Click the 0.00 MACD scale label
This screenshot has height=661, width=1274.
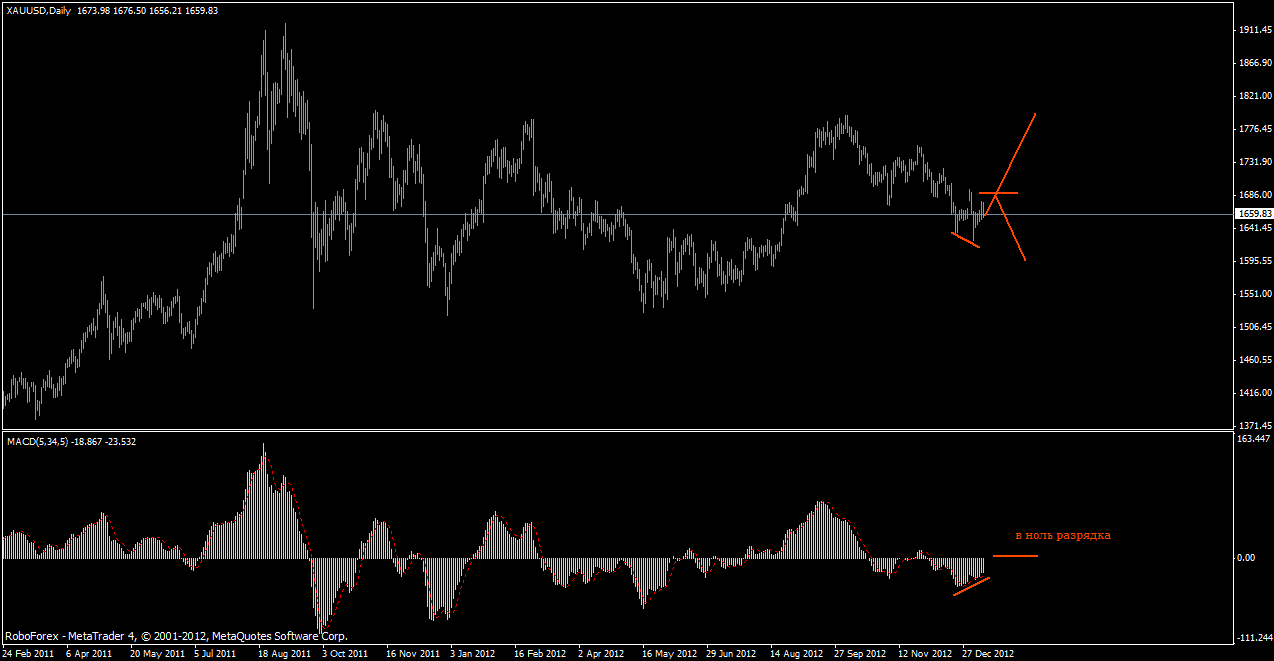[x=1247, y=558]
